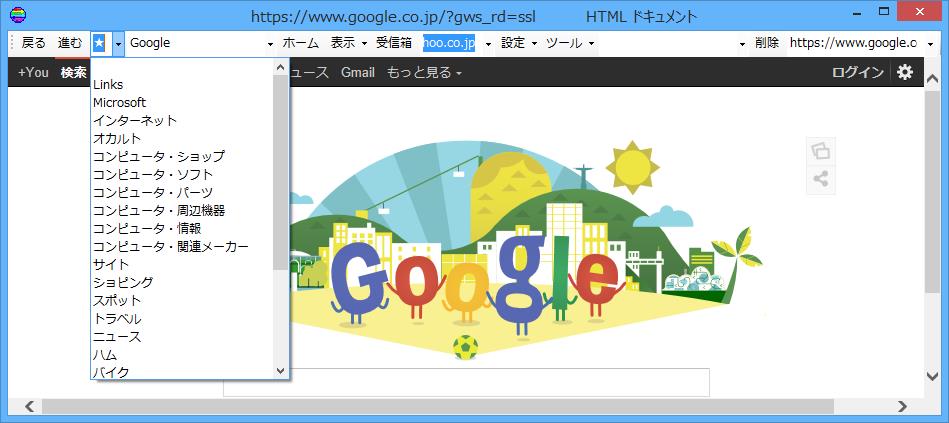Click the 検索 link in Google bar

tap(73, 73)
